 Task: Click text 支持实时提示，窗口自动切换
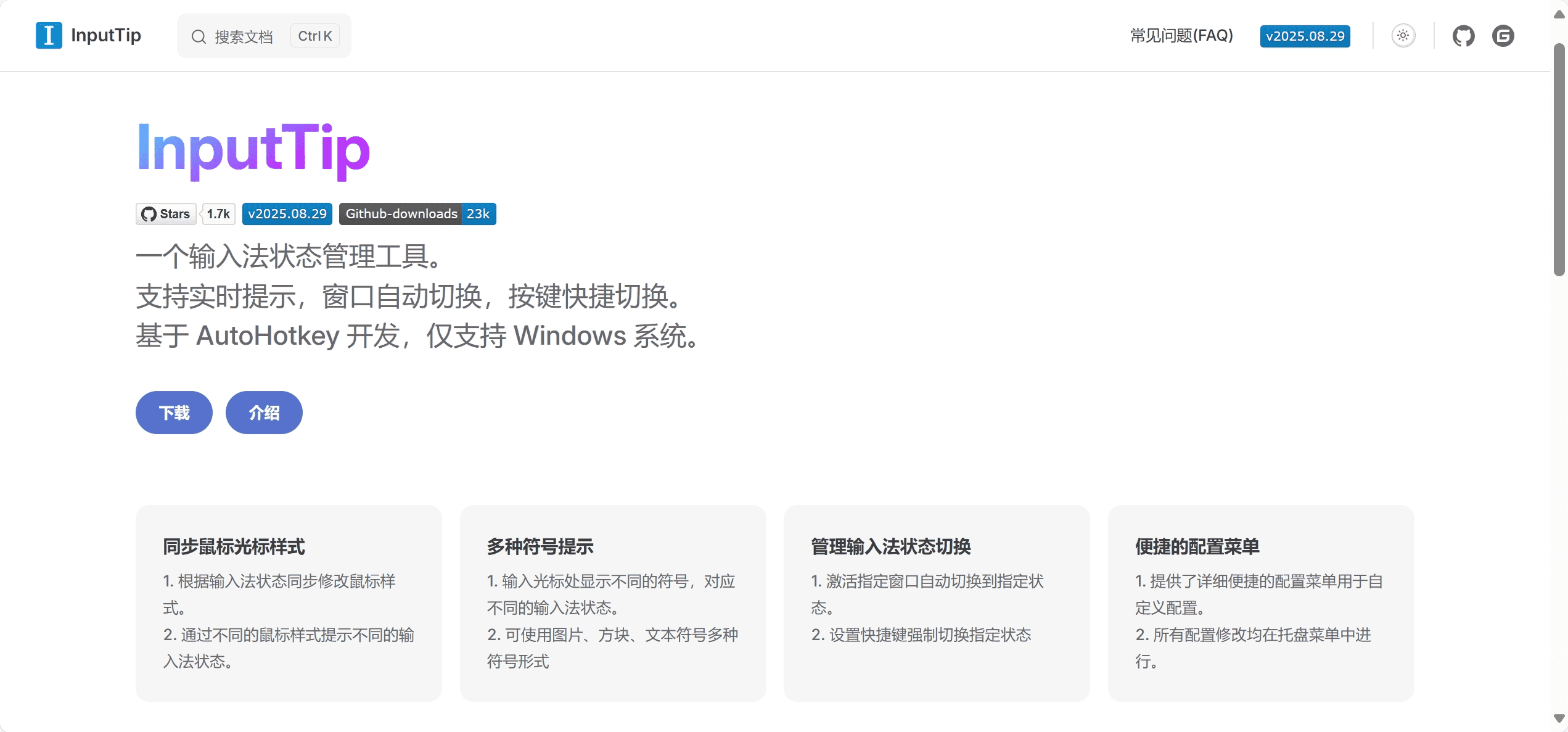click(309, 297)
